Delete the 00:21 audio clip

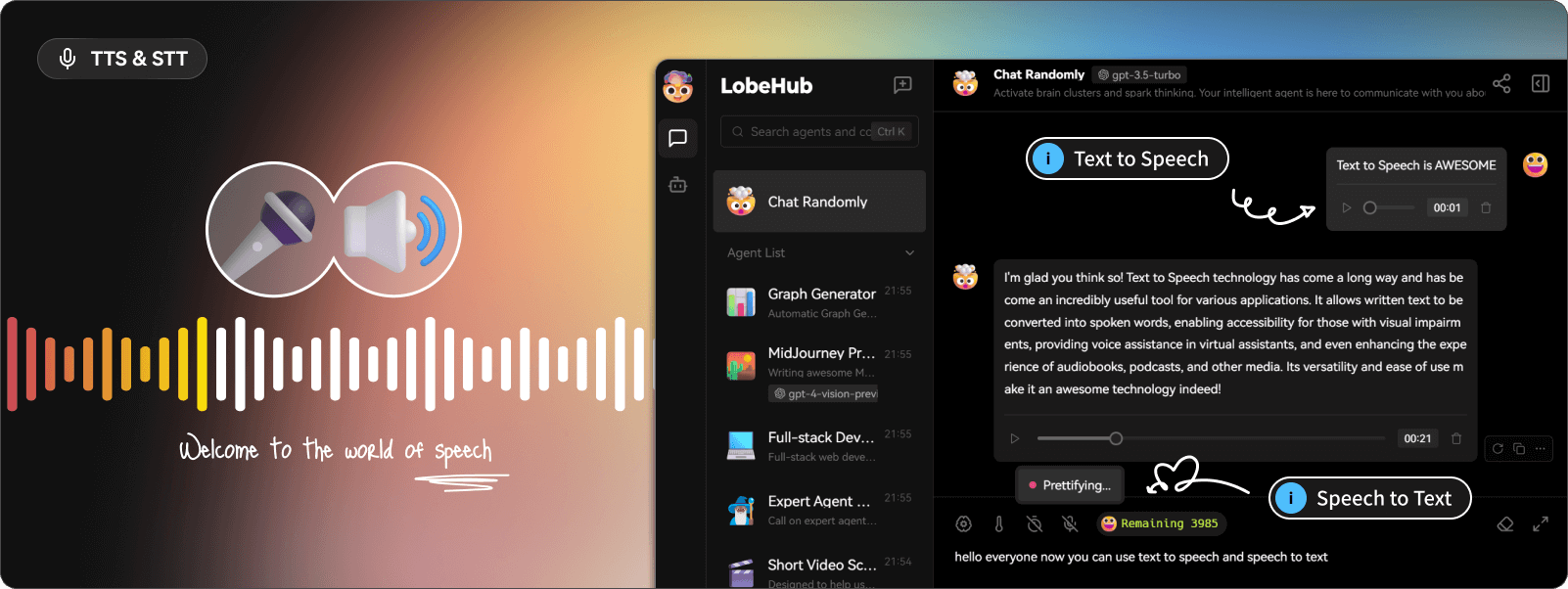[1456, 438]
